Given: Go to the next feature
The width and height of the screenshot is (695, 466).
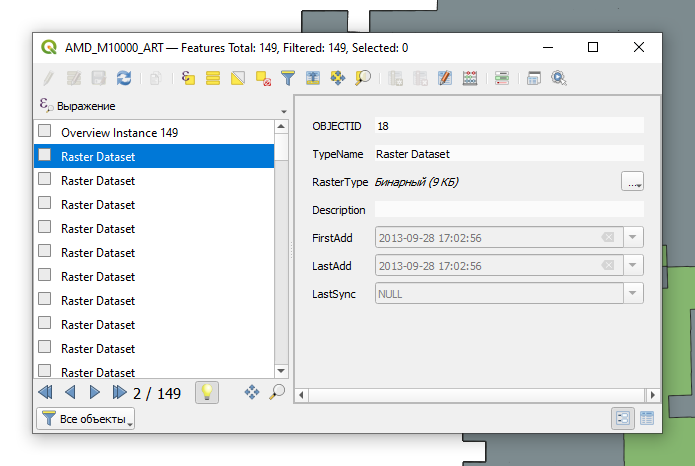Looking at the screenshot, I should [x=94, y=392].
